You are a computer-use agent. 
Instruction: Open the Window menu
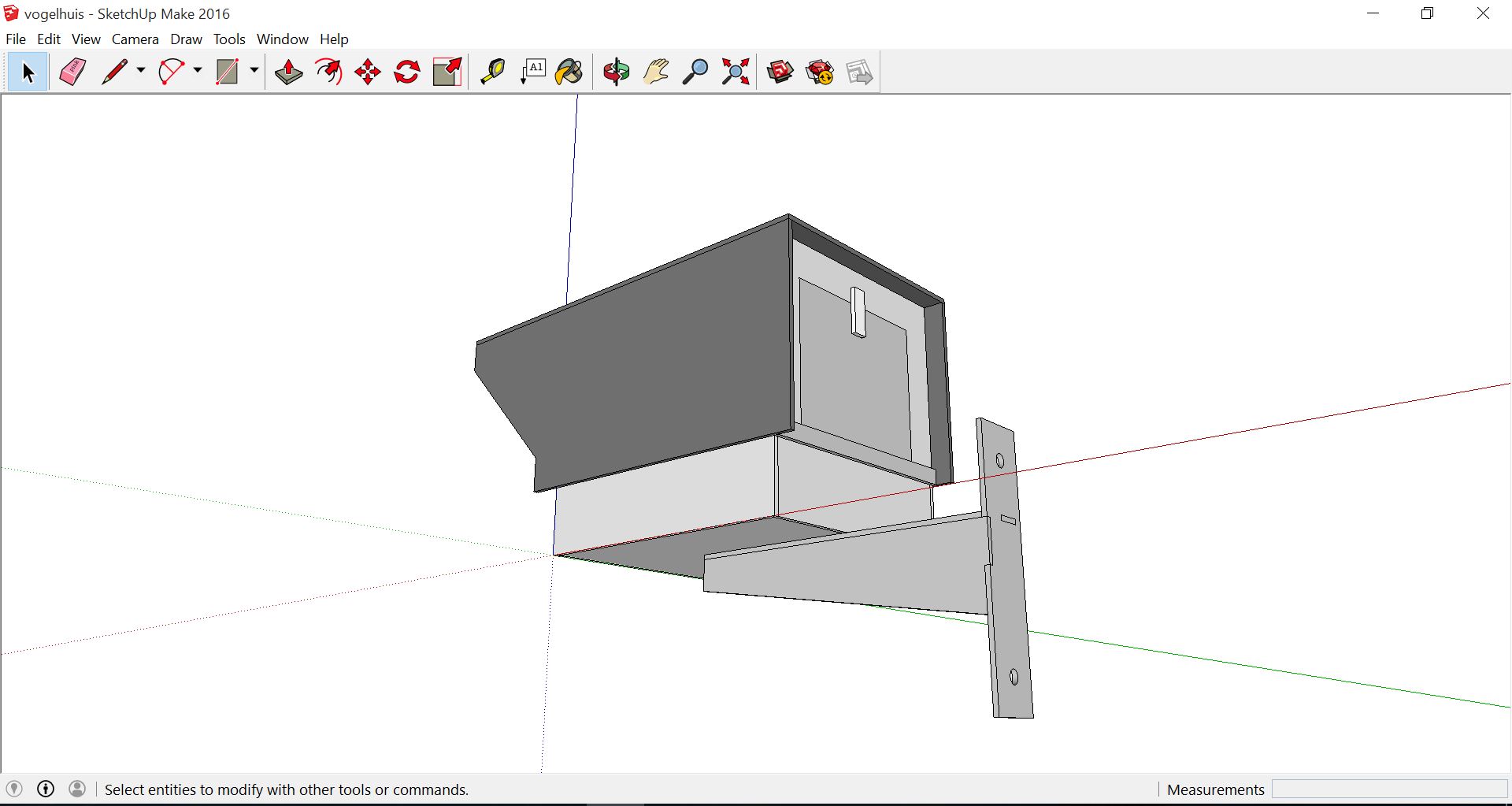coord(283,39)
